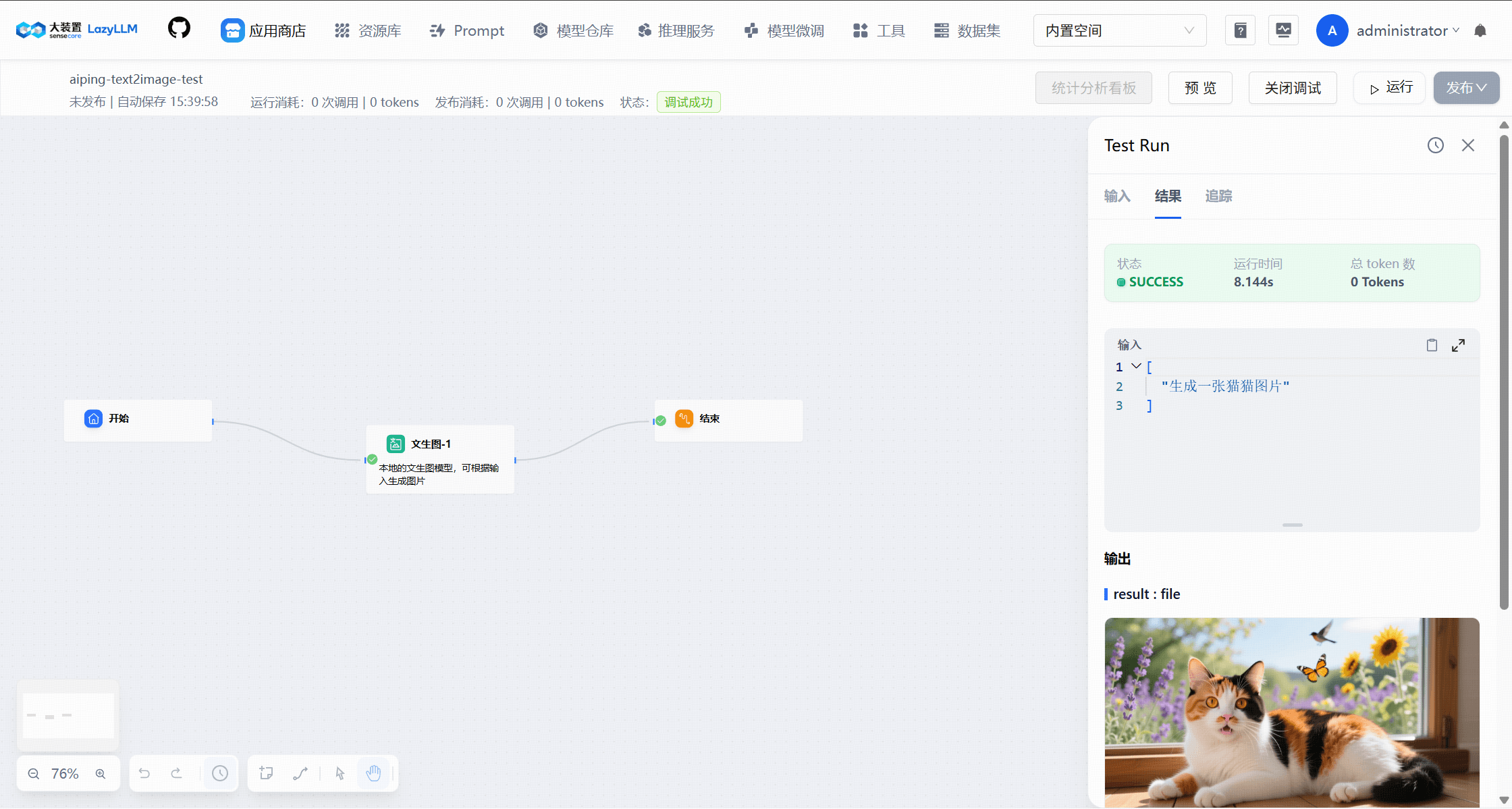The height and width of the screenshot is (809, 1512).
Task: Zoom out the canvas
Action: 34,774
